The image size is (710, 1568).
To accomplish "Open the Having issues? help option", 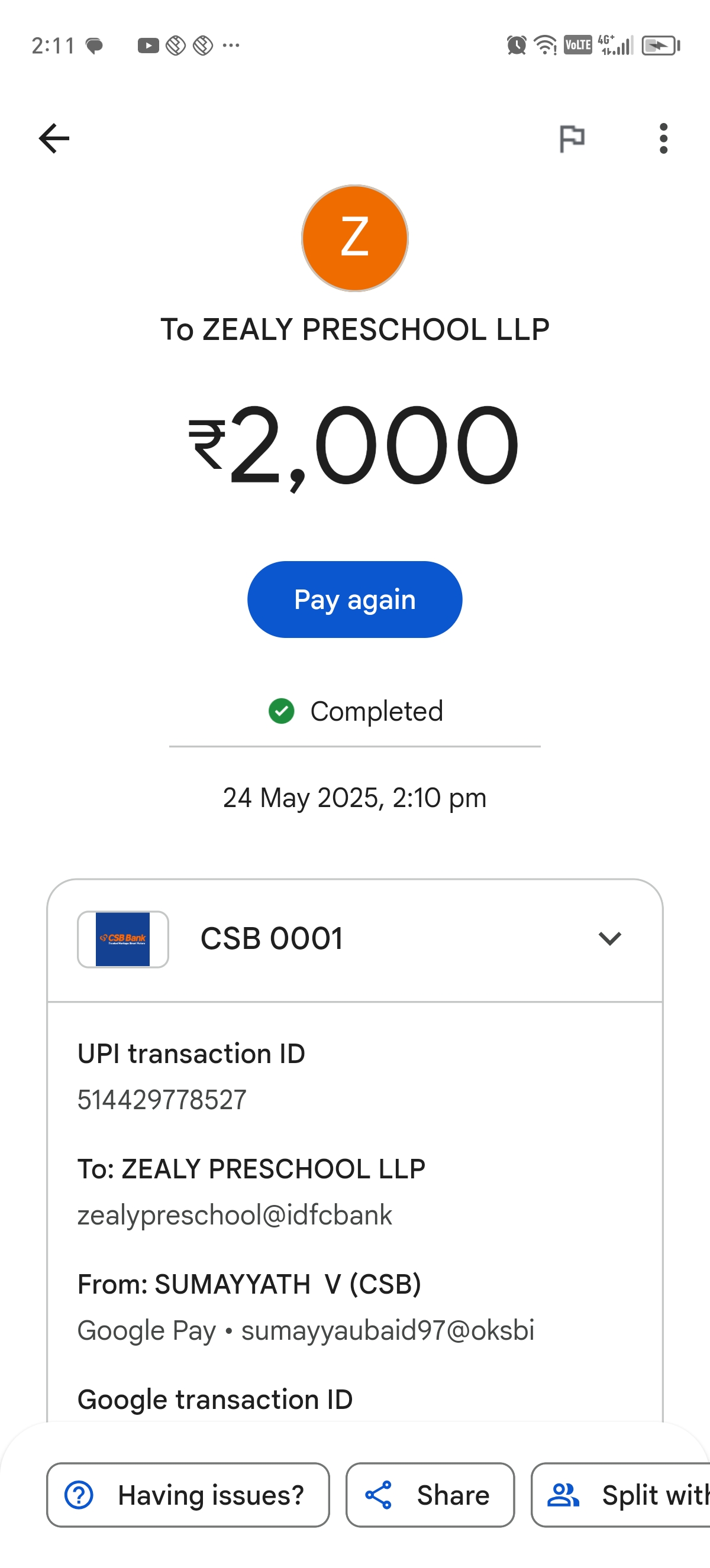I will click(x=188, y=1495).
